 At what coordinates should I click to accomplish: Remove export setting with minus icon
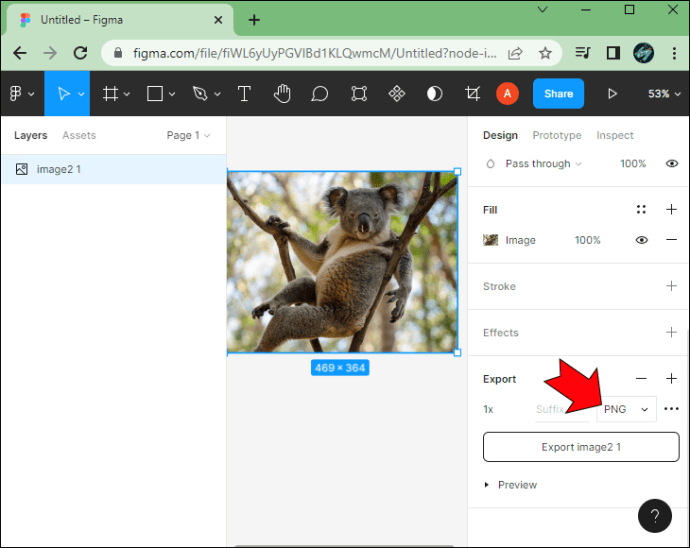click(641, 379)
